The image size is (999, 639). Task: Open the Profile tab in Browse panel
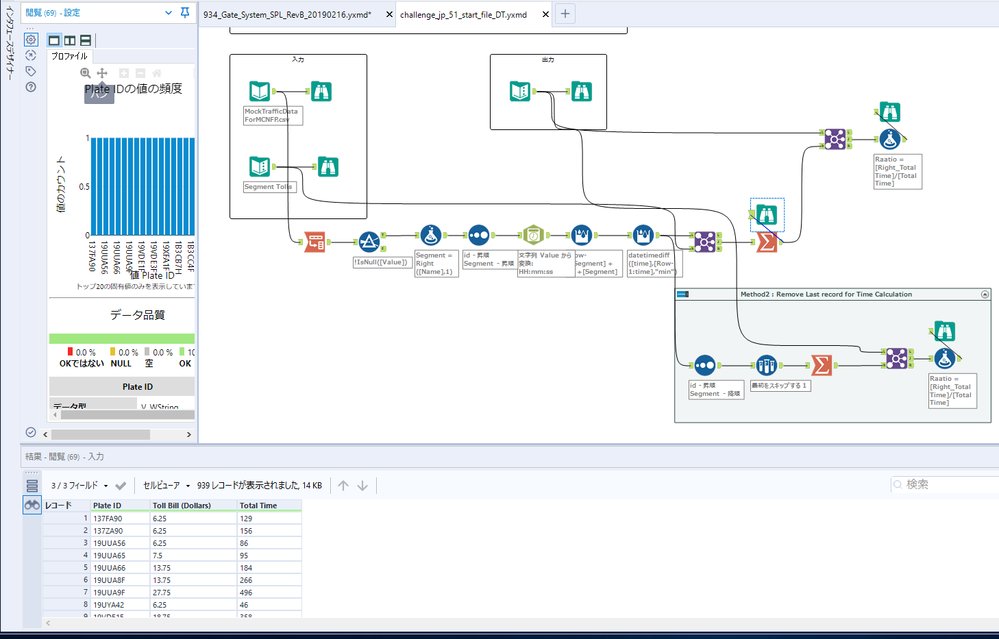point(69,57)
